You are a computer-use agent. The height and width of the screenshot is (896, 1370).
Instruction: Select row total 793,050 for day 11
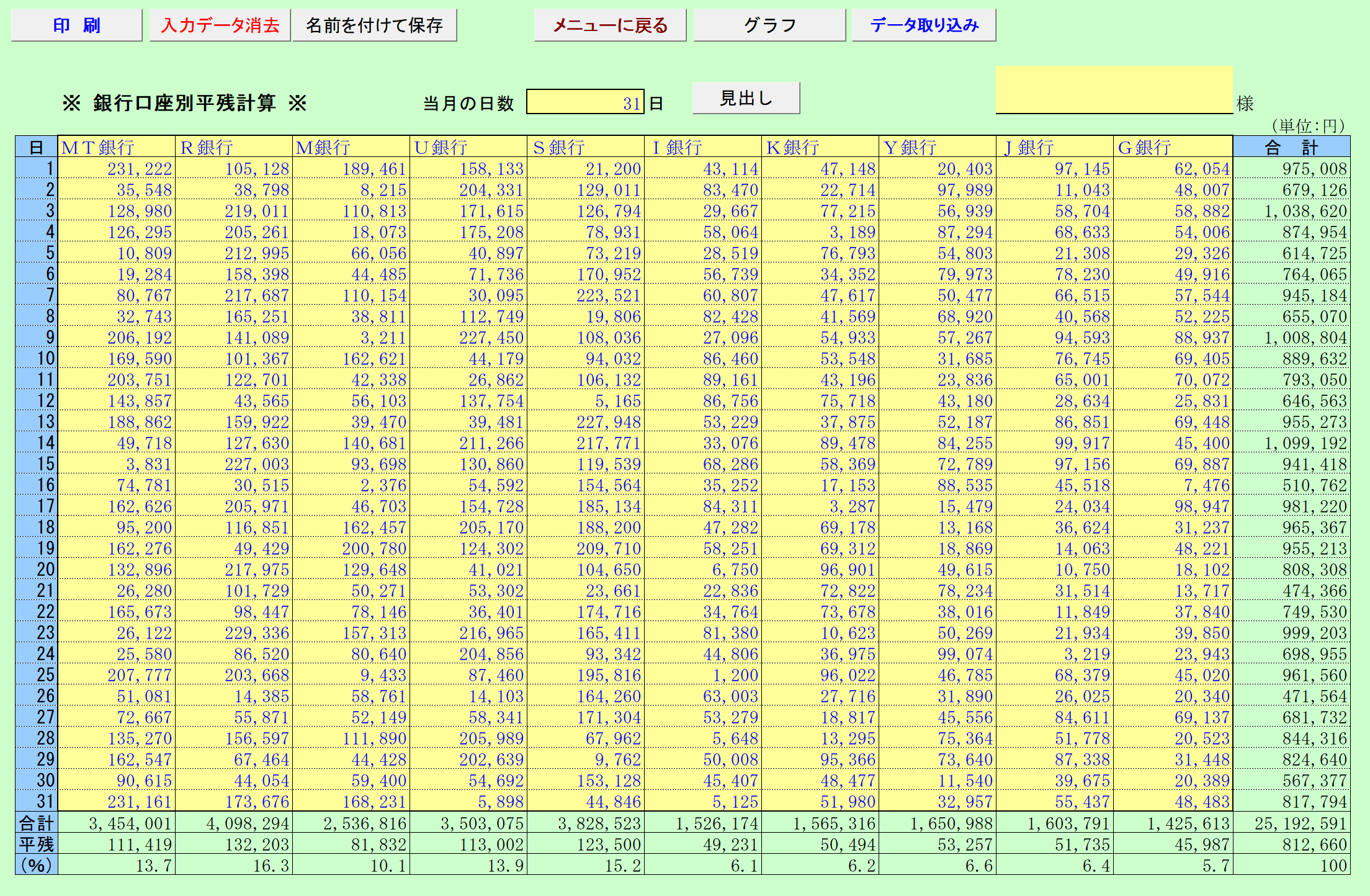click(1292, 379)
